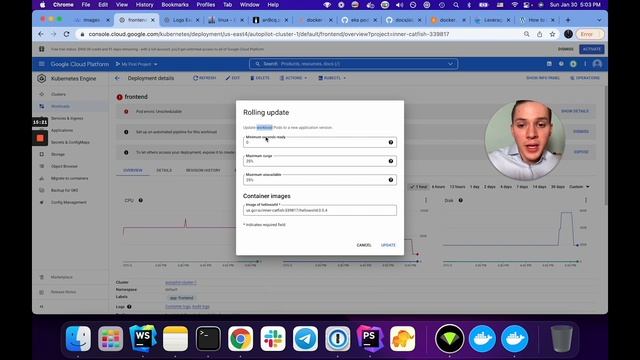
Task: Open the Google account avatar
Action: tap(597, 64)
